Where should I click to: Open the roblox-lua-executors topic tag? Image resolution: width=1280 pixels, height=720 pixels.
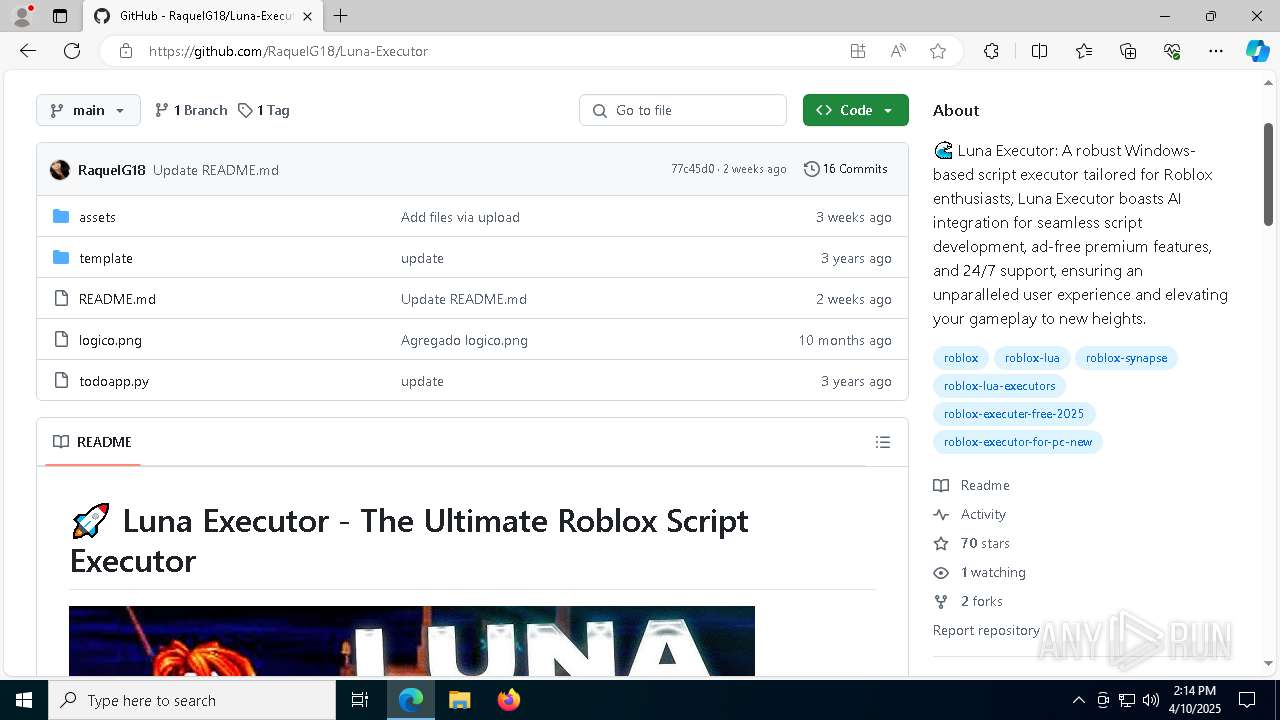[x=999, y=386]
